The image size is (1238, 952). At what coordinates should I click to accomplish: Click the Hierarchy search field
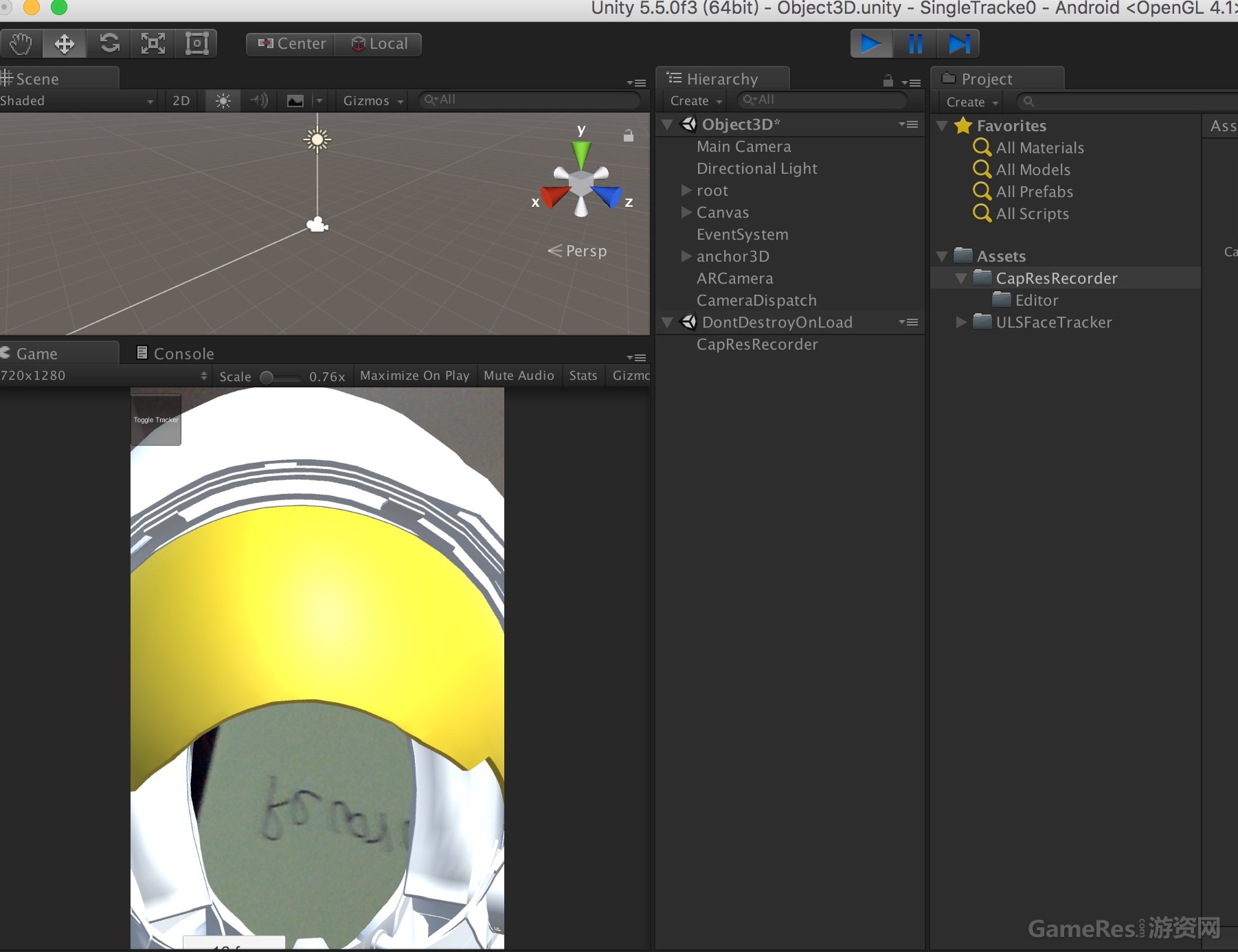[x=822, y=100]
